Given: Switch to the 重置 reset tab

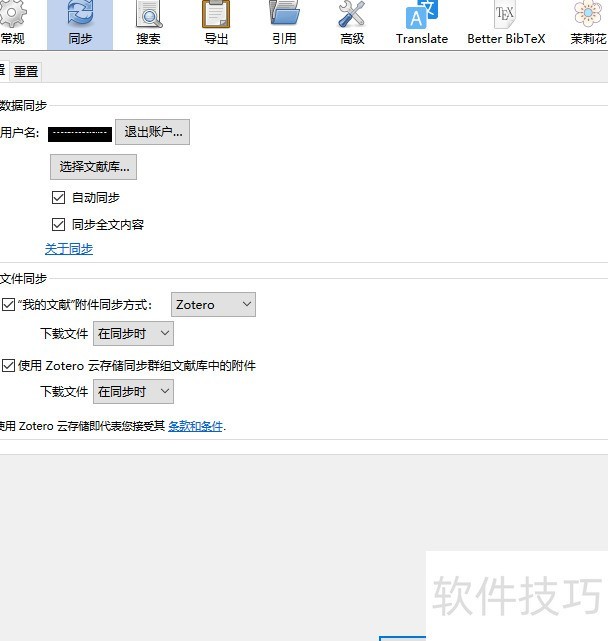Looking at the screenshot, I should [x=26, y=72].
